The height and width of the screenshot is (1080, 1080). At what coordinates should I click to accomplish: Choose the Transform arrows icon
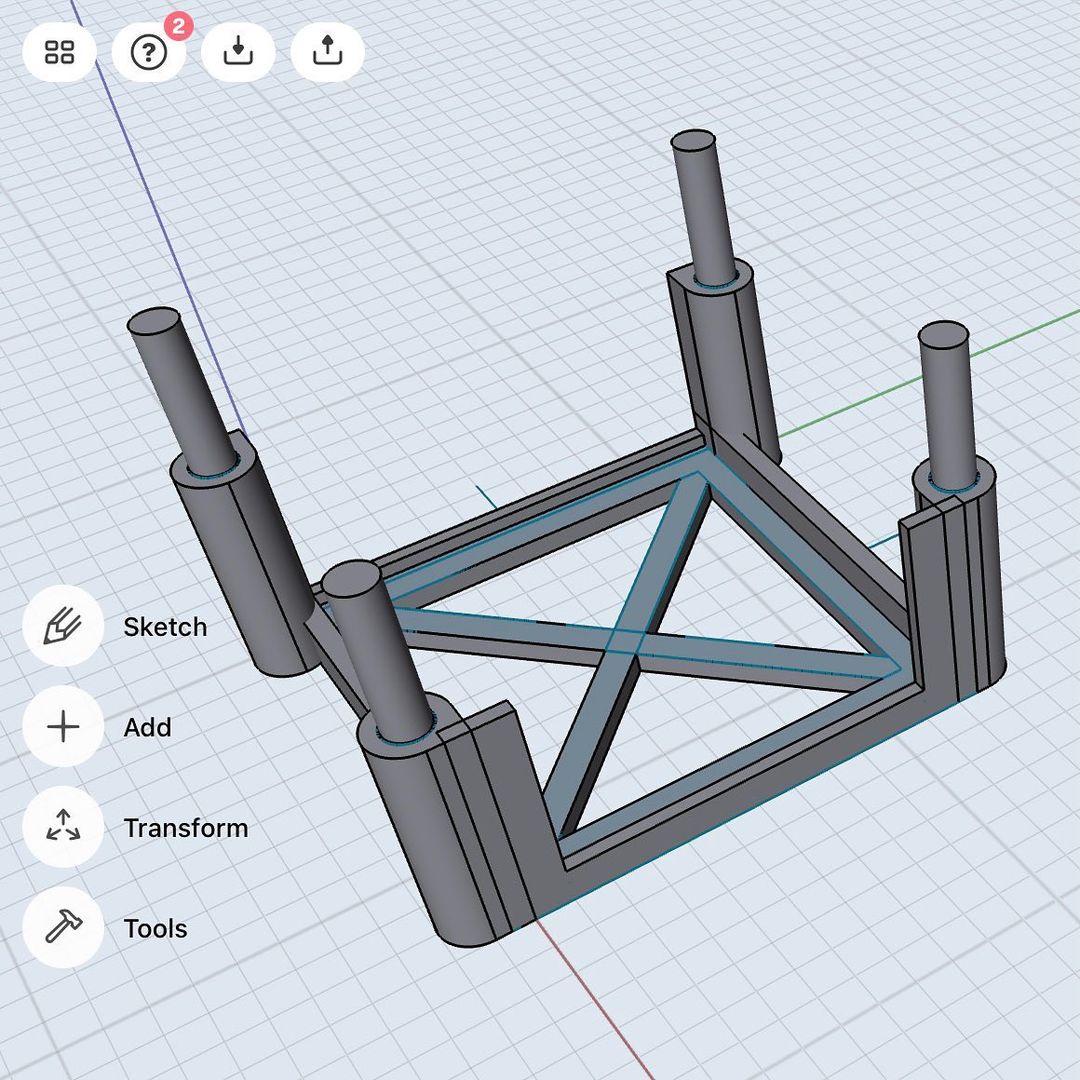[x=63, y=828]
